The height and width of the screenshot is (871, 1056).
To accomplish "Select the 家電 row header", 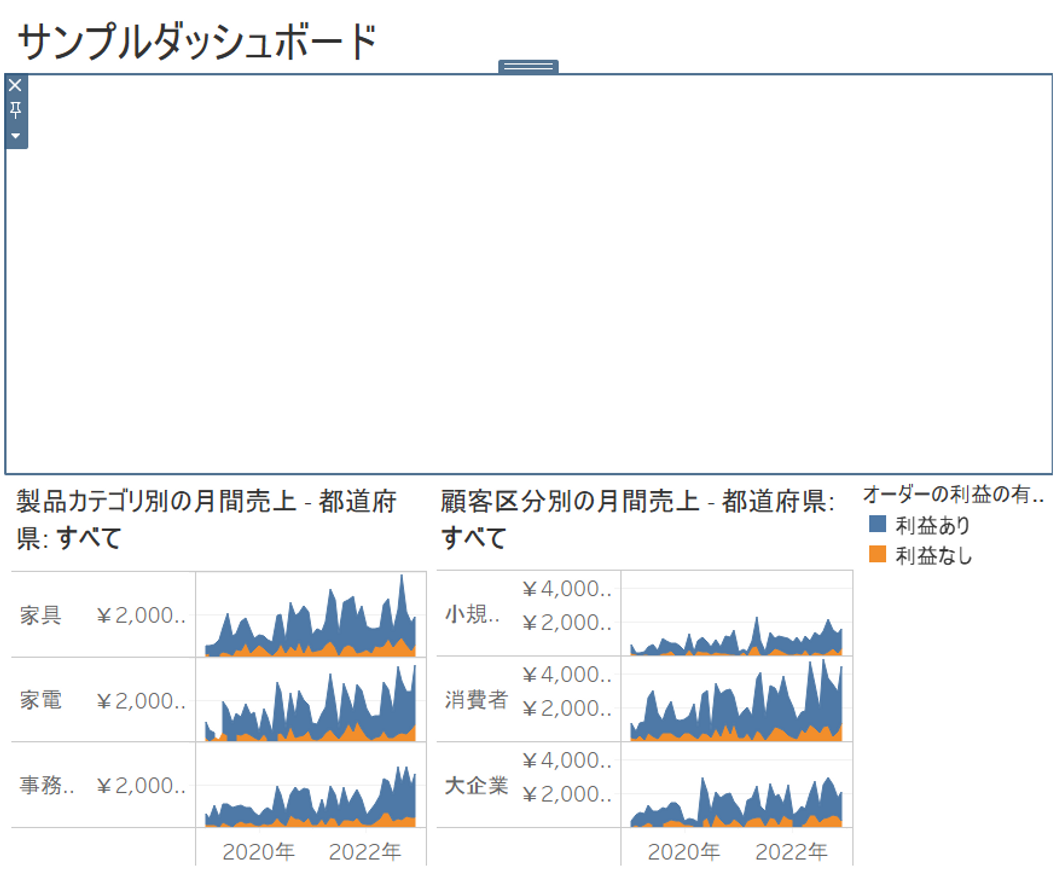I will [40, 700].
